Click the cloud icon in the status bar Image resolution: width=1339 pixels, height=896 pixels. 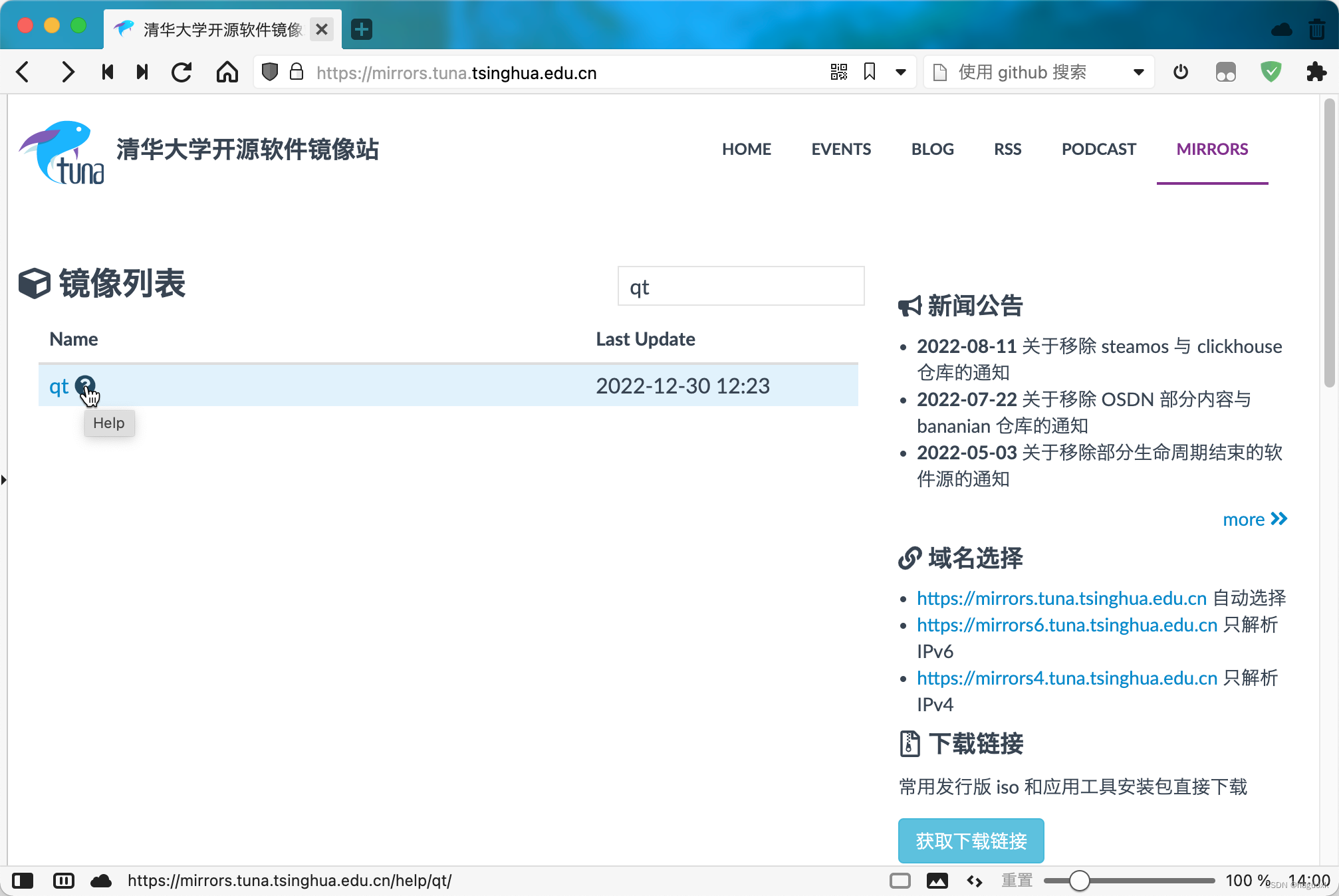[x=101, y=881]
